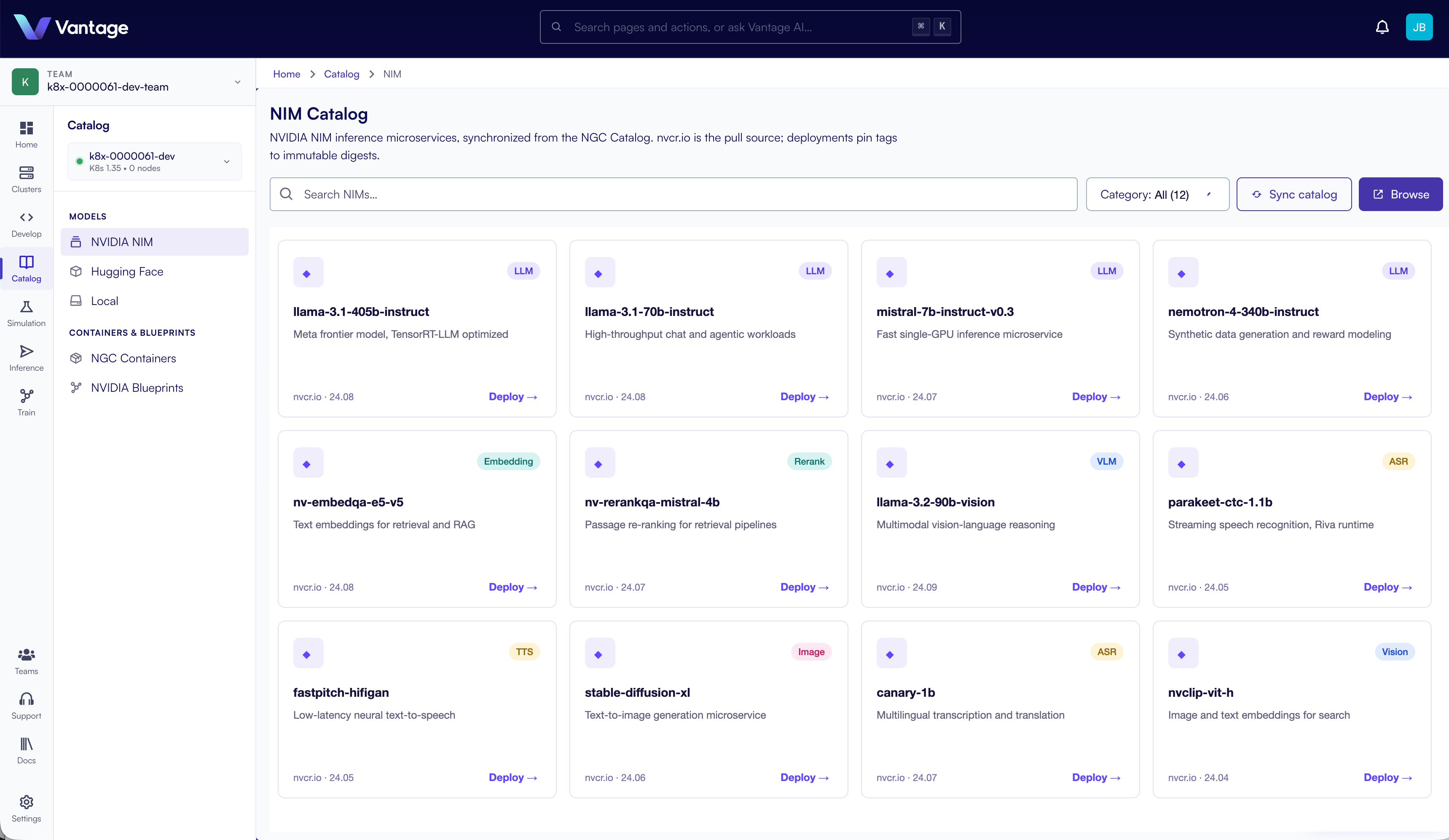Click the Vision tag badge
Screen dimensions: 1449x840
(x=1394, y=651)
